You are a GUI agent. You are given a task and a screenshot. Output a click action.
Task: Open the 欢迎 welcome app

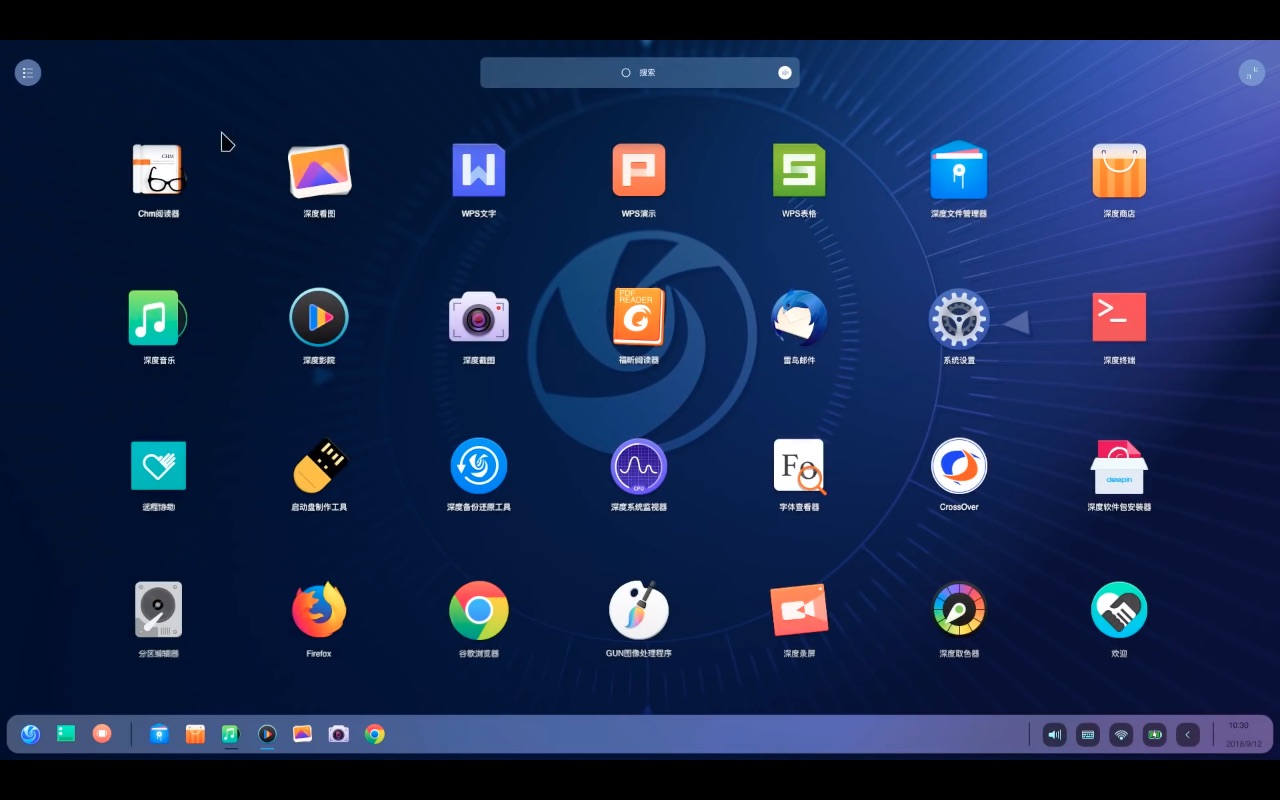[1119, 610]
